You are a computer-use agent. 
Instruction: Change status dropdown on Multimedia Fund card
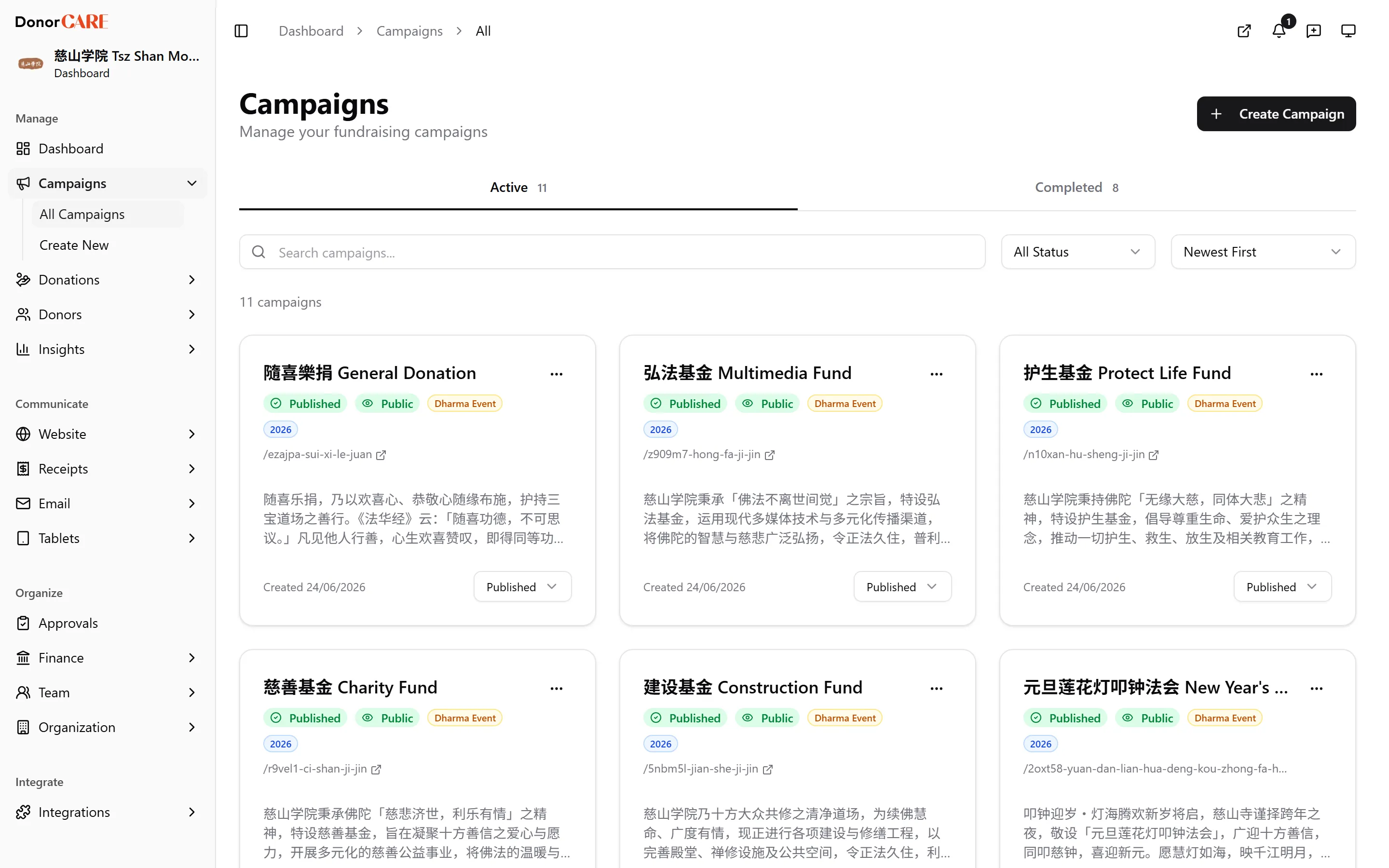click(902, 587)
